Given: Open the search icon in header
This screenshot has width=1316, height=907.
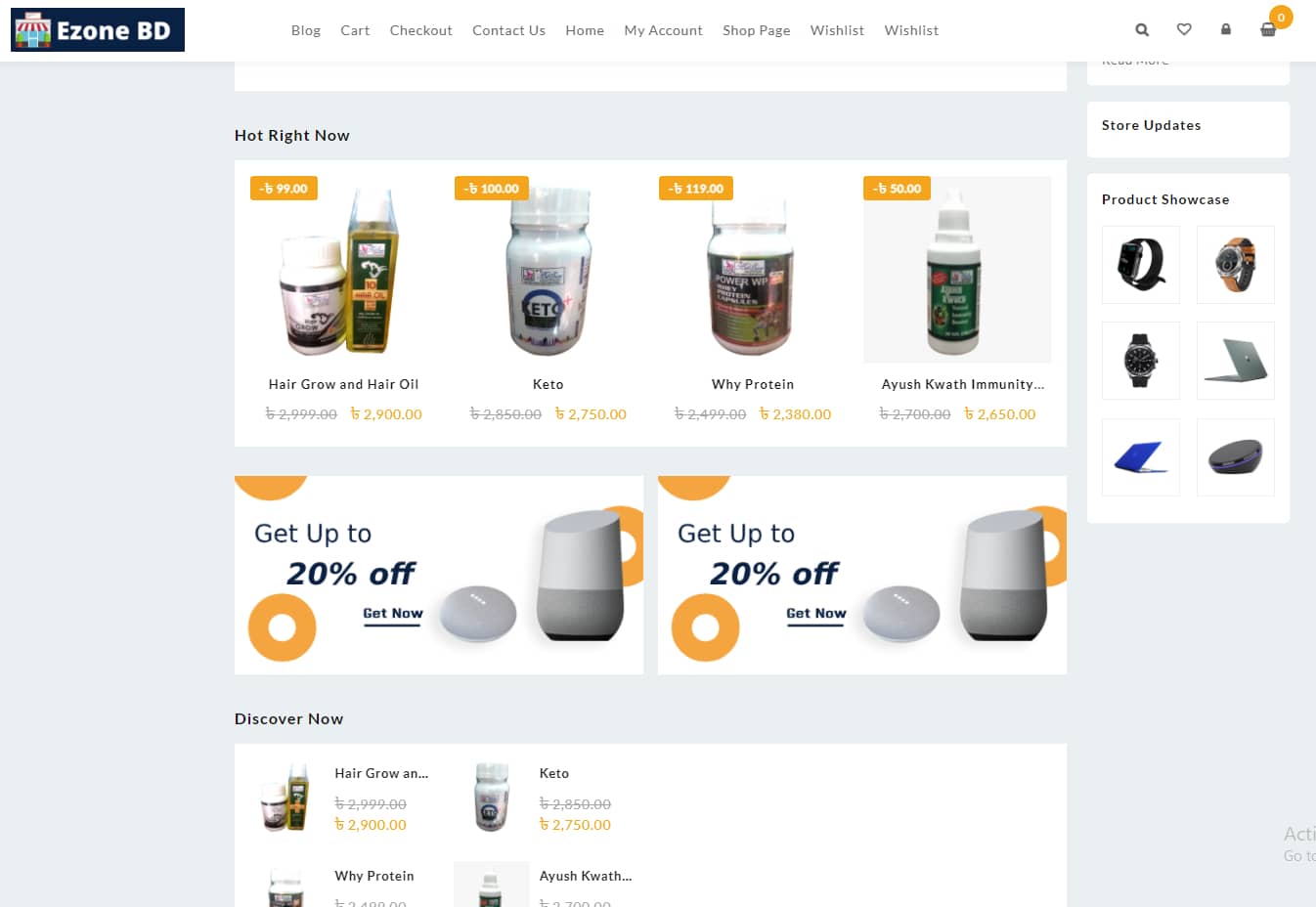Looking at the screenshot, I should [x=1142, y=30].
